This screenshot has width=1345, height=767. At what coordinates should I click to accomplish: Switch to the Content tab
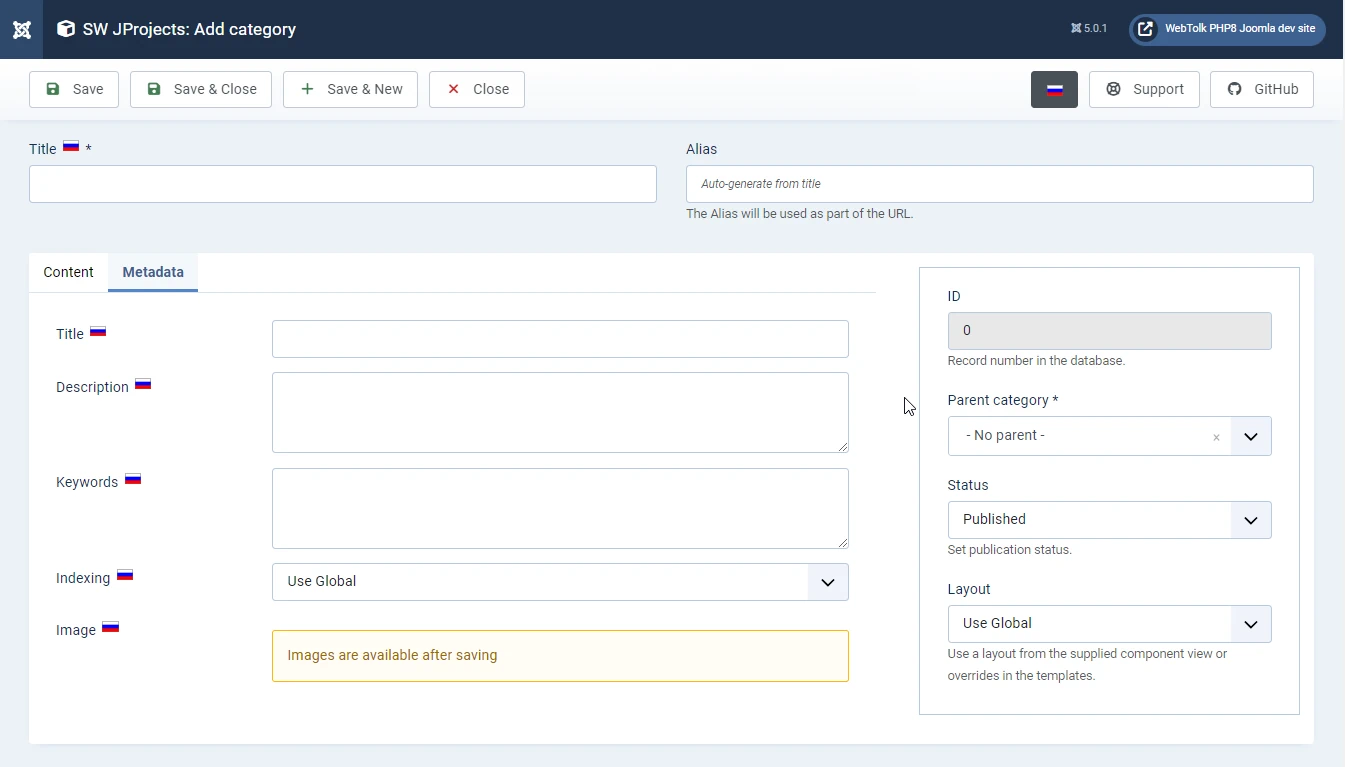[x=68, y=272]
